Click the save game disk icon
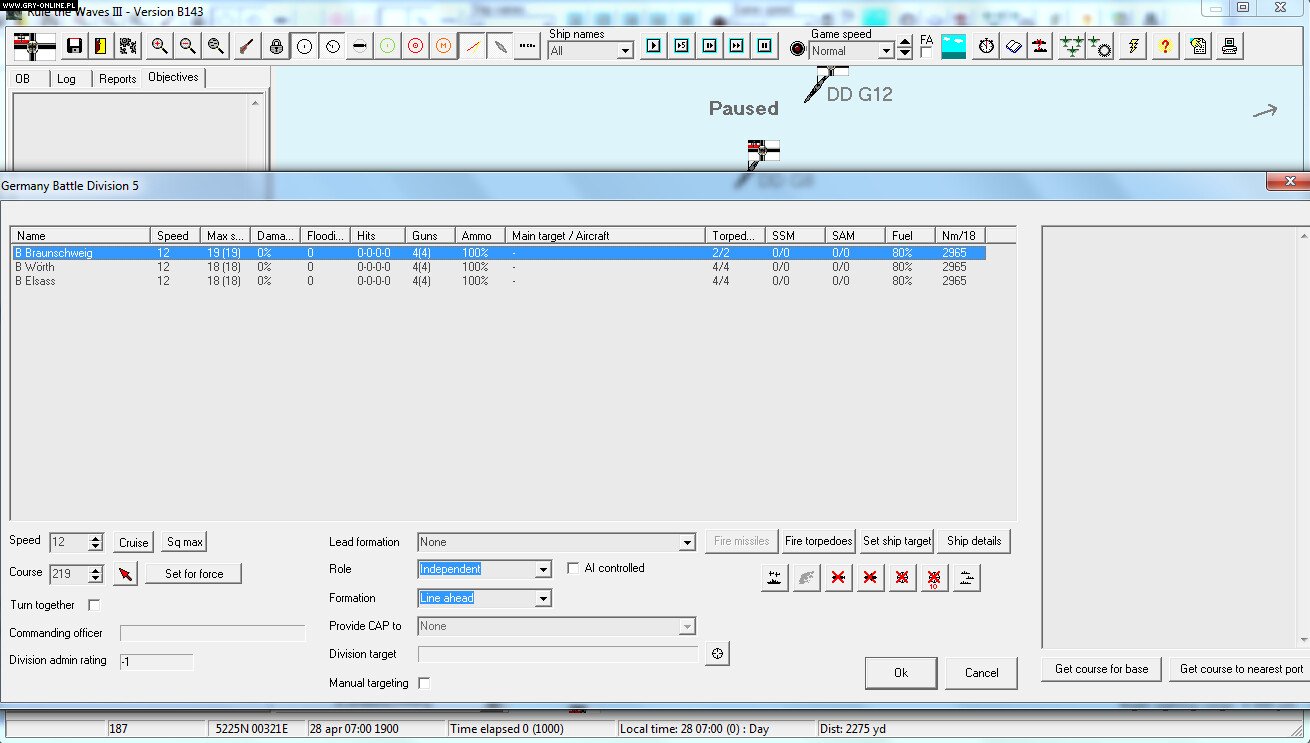The height and width of the screenshot is (743, 1310). click(x=73, y=45)
